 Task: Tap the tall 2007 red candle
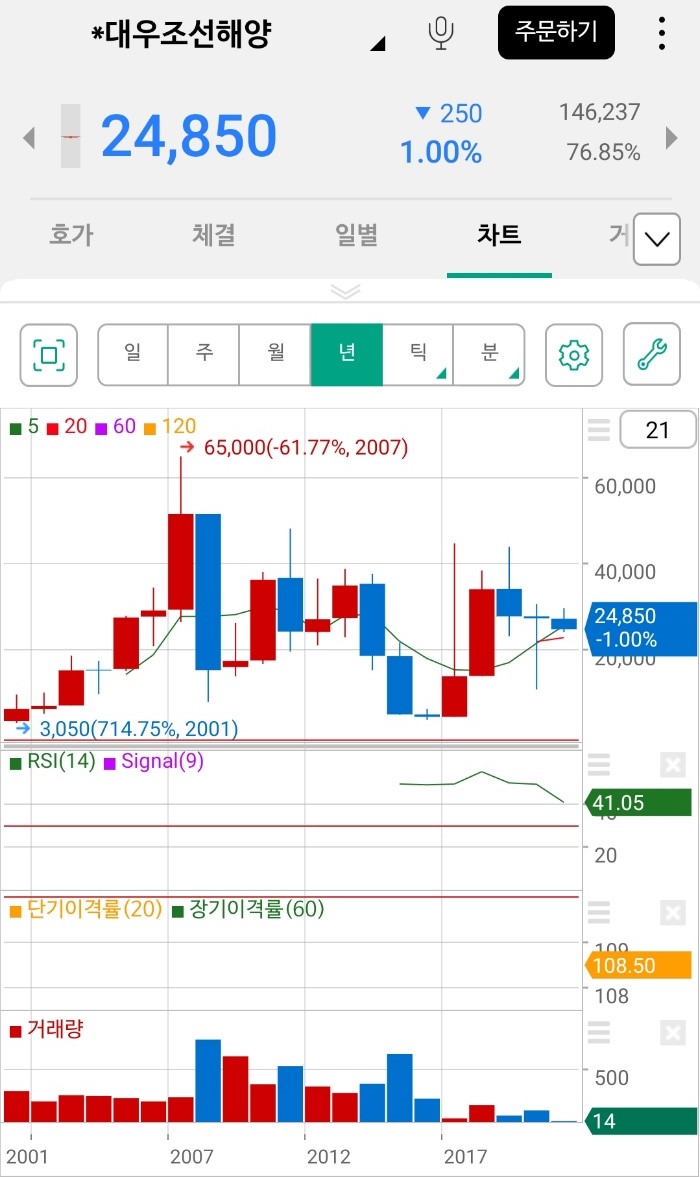pyautogui.click(x=181, y=561)
